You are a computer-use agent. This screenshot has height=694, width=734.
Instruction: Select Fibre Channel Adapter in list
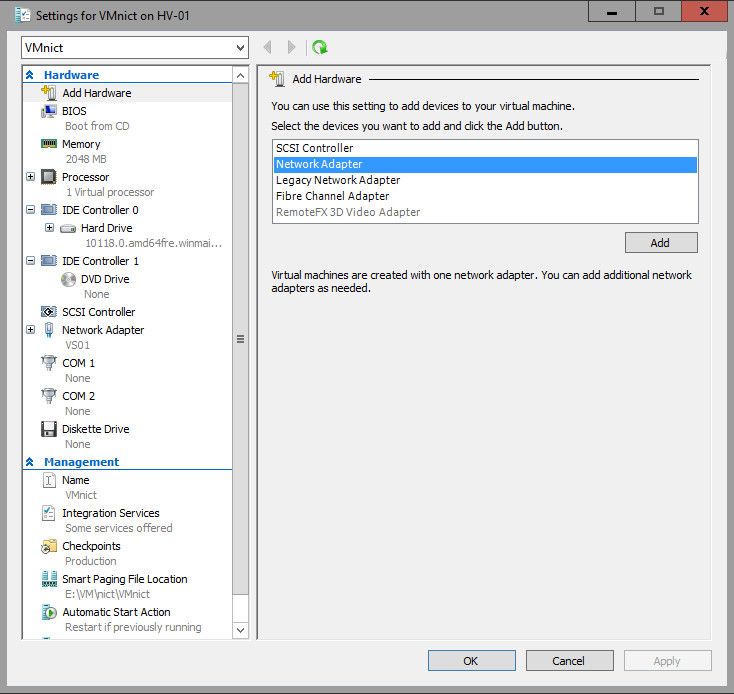pos(485,196)
